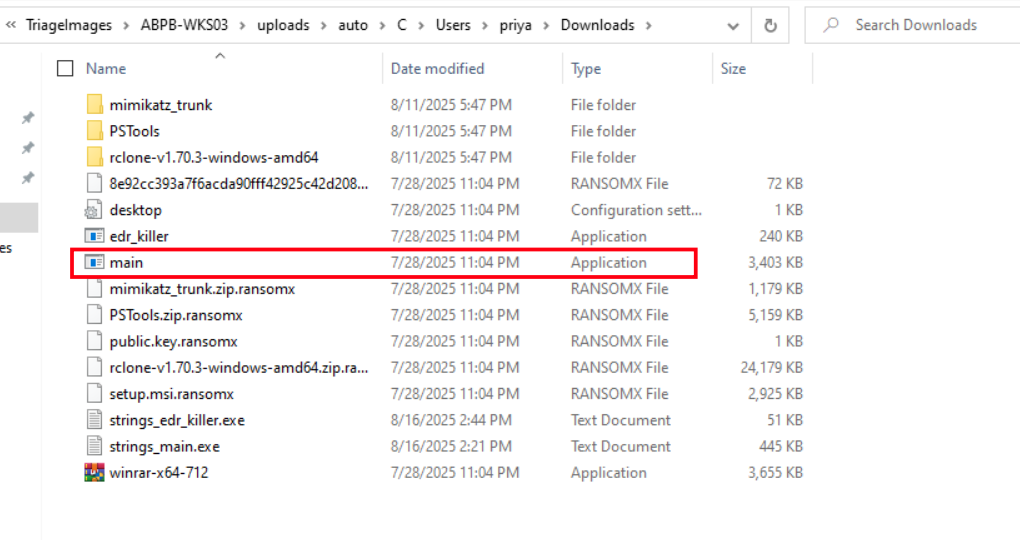Open the mimikatz_trunk folder icon

pyautogui.click(x=95, y=105)
